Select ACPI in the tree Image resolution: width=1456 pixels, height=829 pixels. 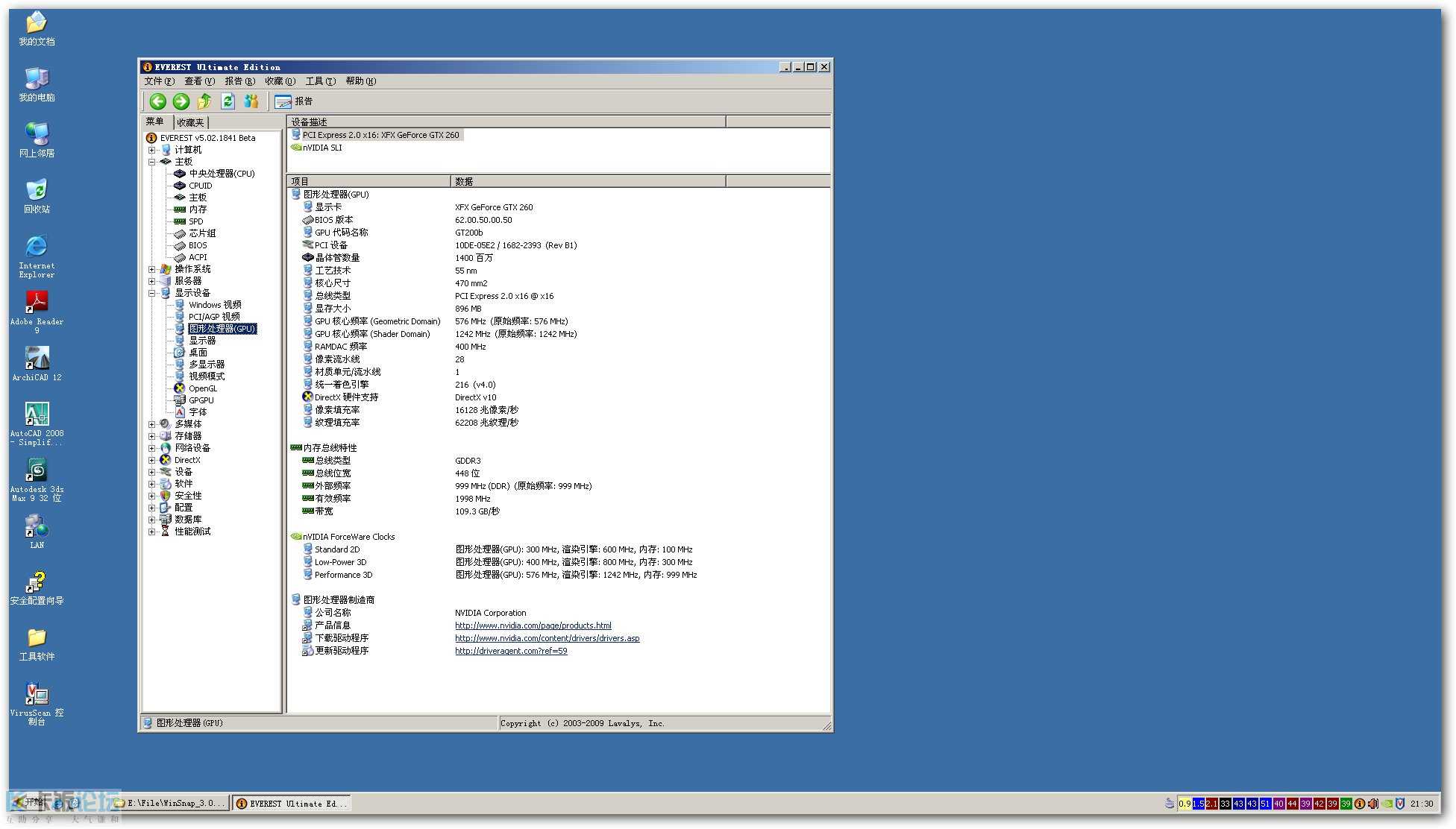198,257
